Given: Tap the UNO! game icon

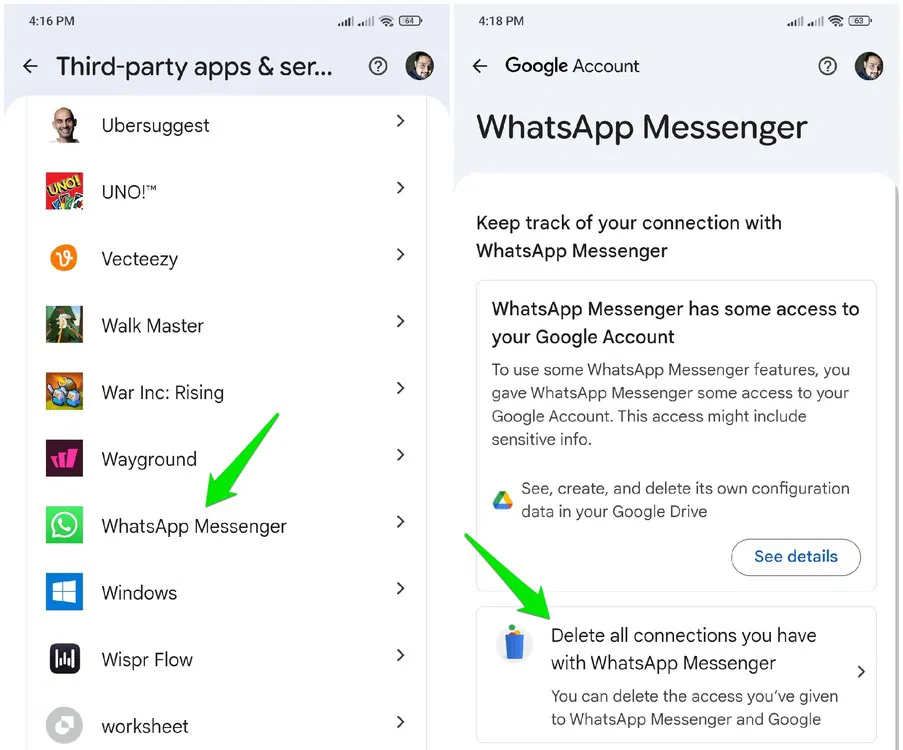Looking at the screenshot, I should click(64, 191).
